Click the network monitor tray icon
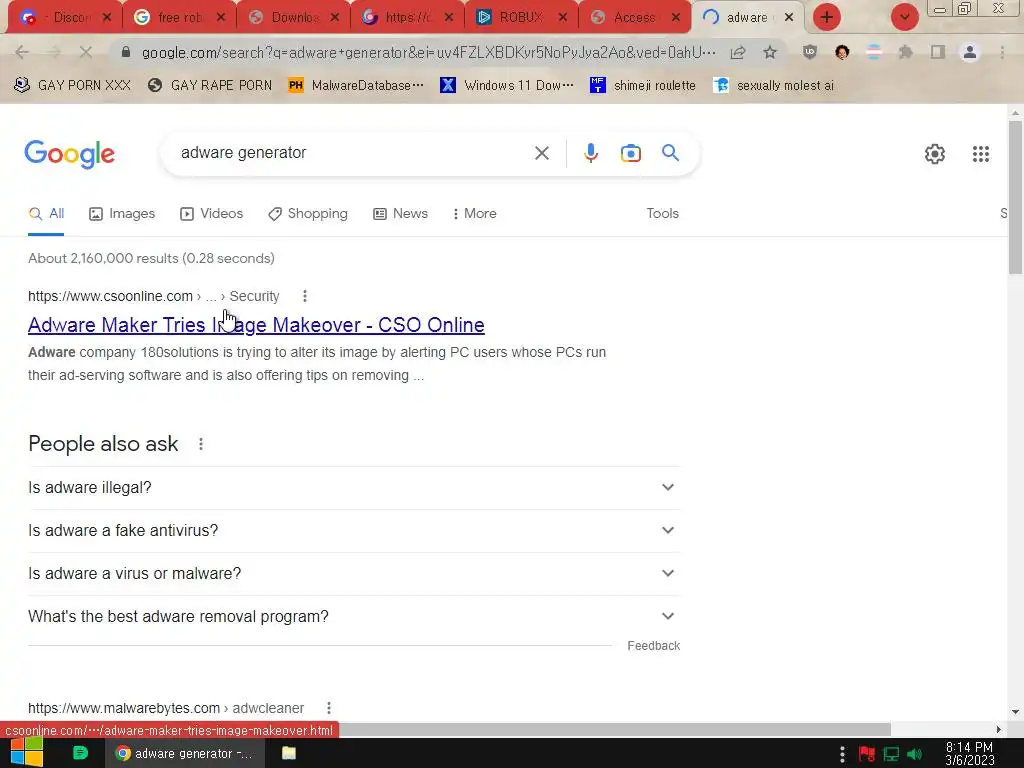This screenshot has height=768, width=1024. click(891, 754)
